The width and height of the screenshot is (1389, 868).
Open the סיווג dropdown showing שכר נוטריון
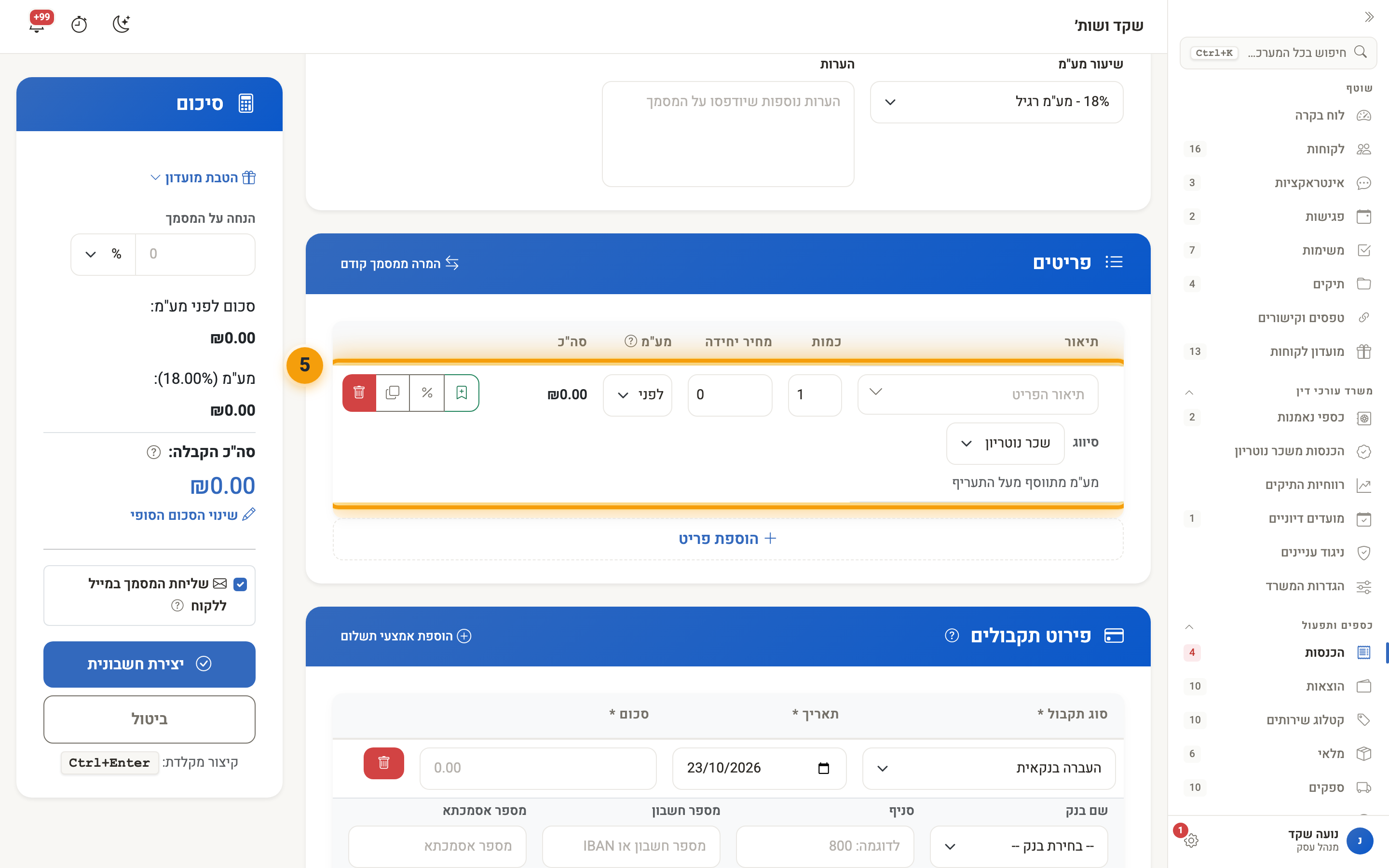point(1005,443)
